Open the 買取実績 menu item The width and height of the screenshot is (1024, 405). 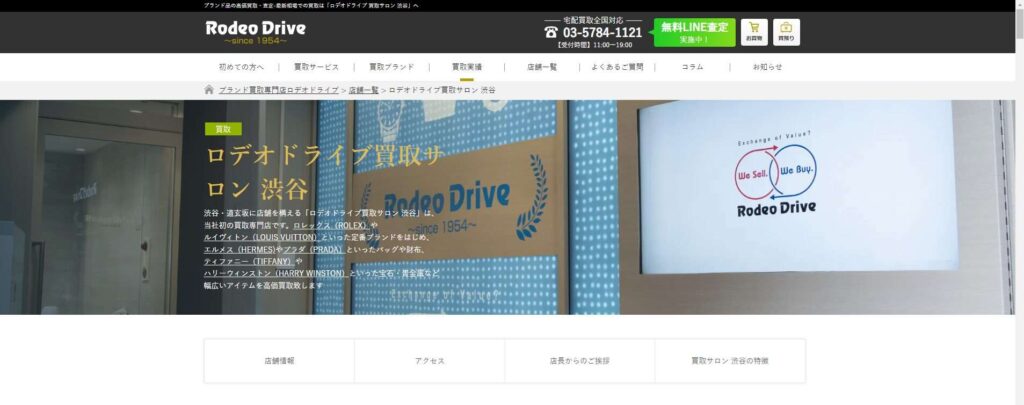tap(467, 67)
